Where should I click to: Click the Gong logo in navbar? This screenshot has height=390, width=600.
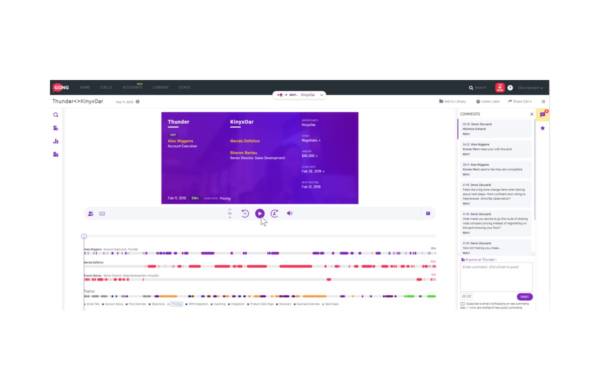click(61, 88)
